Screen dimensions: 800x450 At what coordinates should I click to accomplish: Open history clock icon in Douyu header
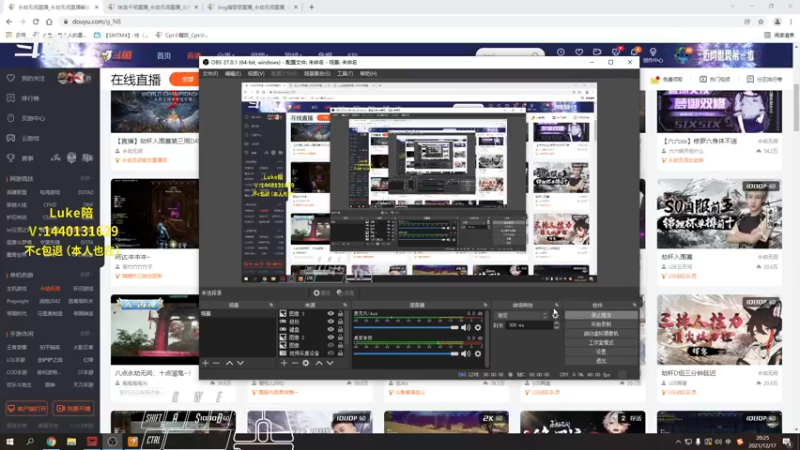click(x=561, y=52)
